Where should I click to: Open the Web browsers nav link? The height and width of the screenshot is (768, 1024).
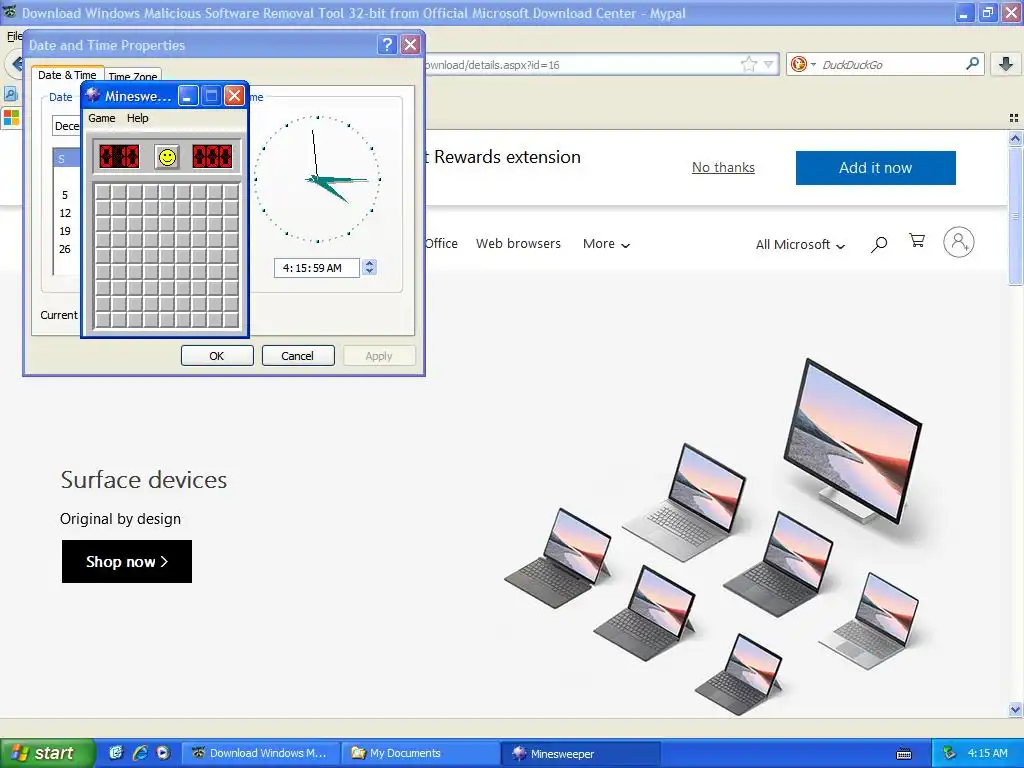point(518,244)
